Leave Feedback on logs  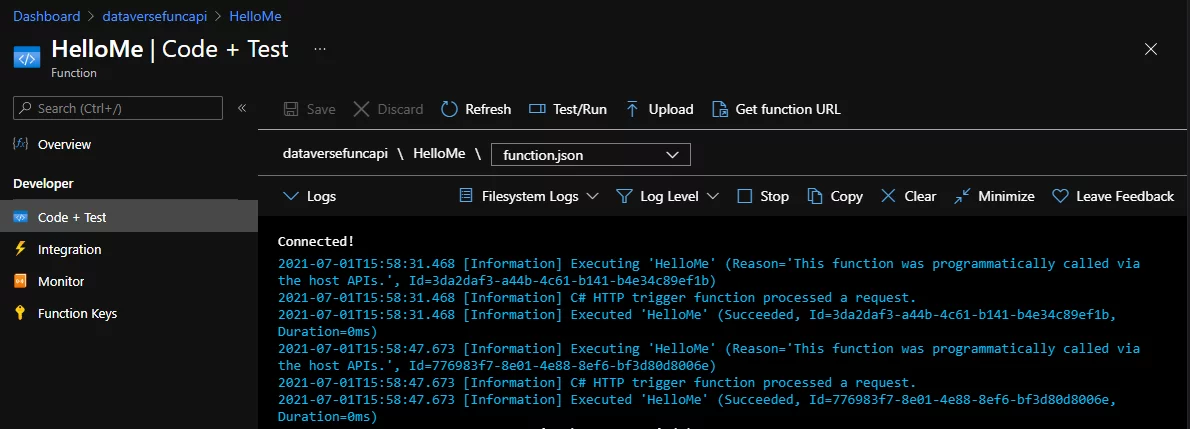[1113, 196]
